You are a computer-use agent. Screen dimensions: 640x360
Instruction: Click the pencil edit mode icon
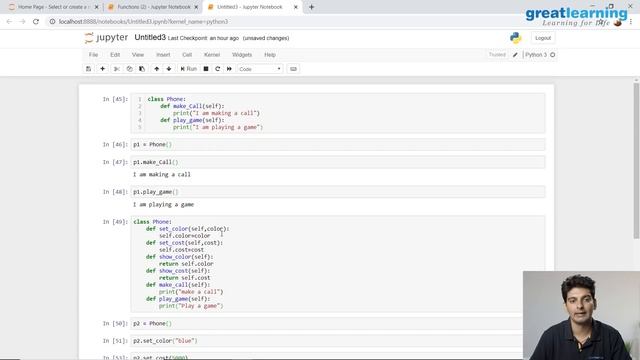515,55
